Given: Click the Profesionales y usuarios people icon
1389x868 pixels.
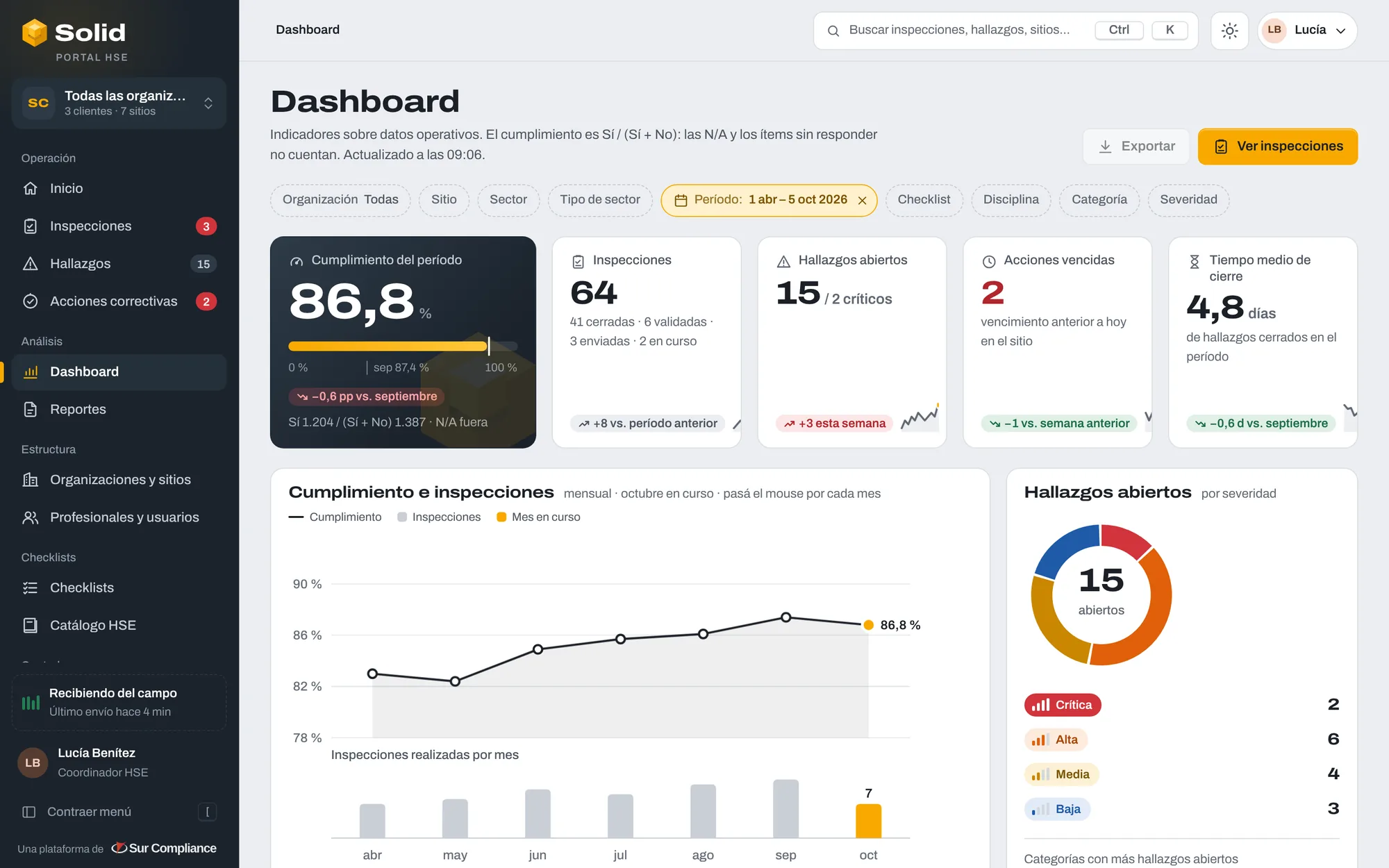Looking at the screenshot, I should click(x=31, y=517).
